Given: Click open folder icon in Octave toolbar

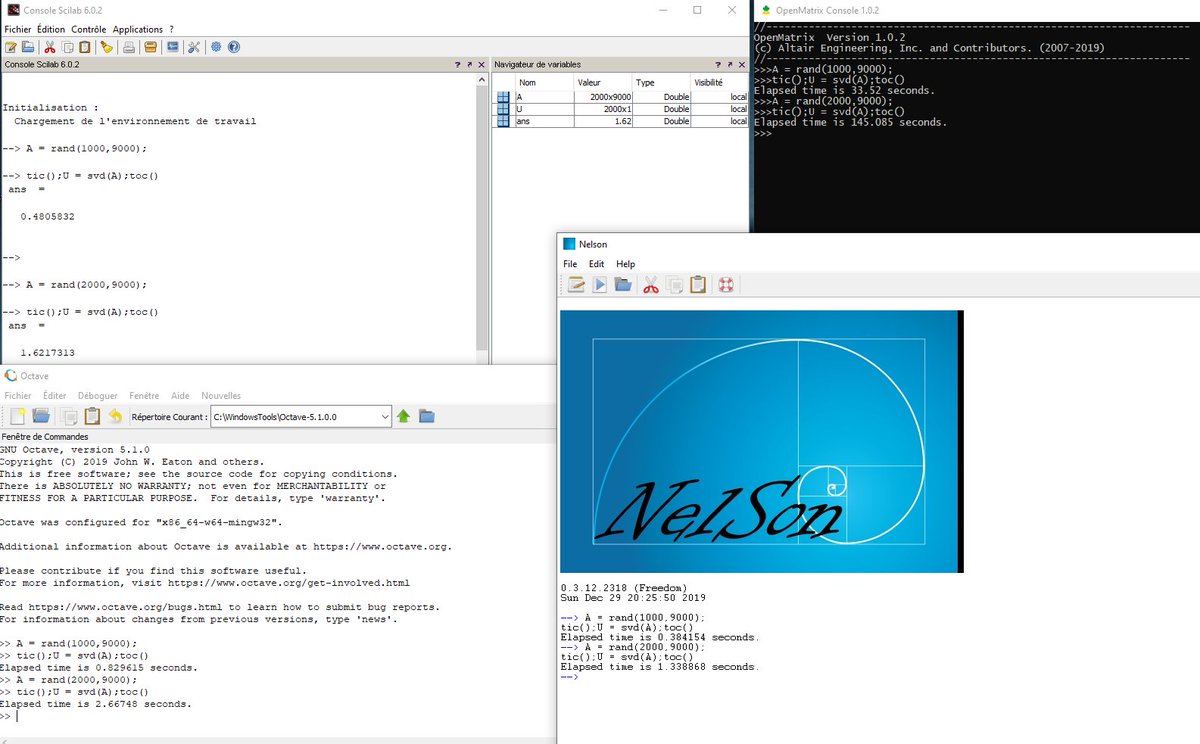Looking at the screenshot, I should pos(41,416).
